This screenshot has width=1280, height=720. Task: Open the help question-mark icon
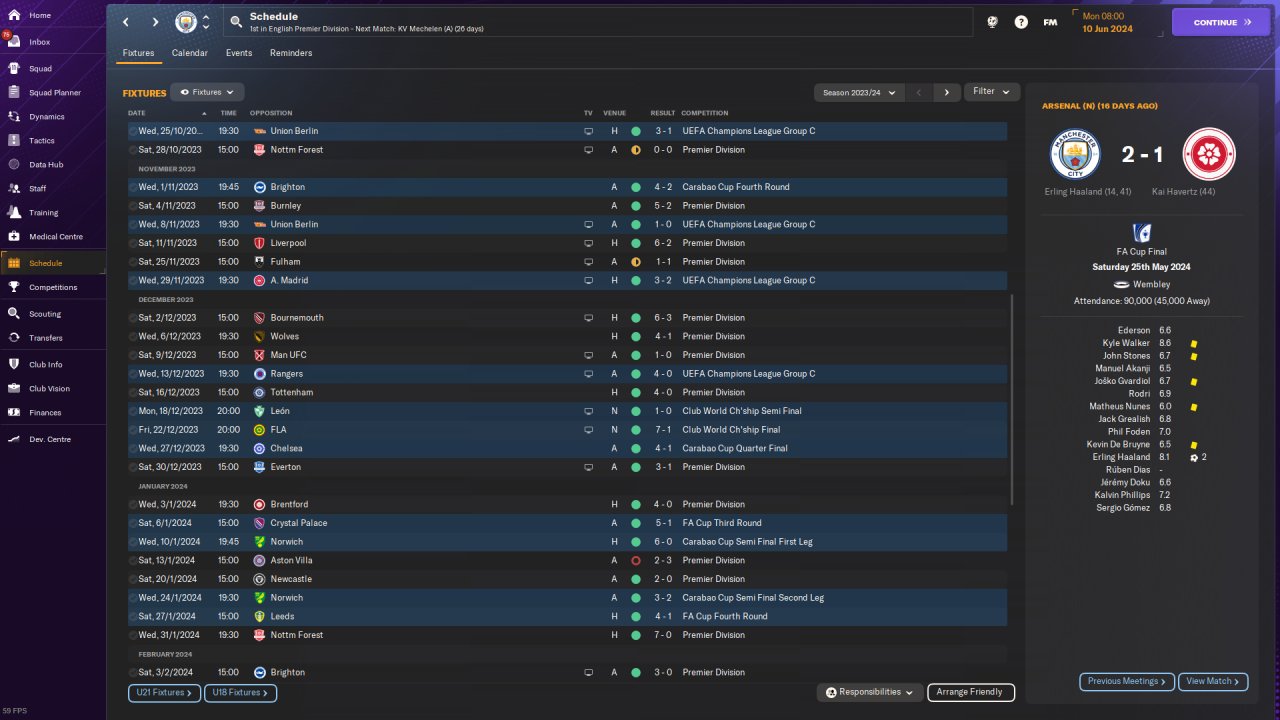click(x=1021, y=22)
